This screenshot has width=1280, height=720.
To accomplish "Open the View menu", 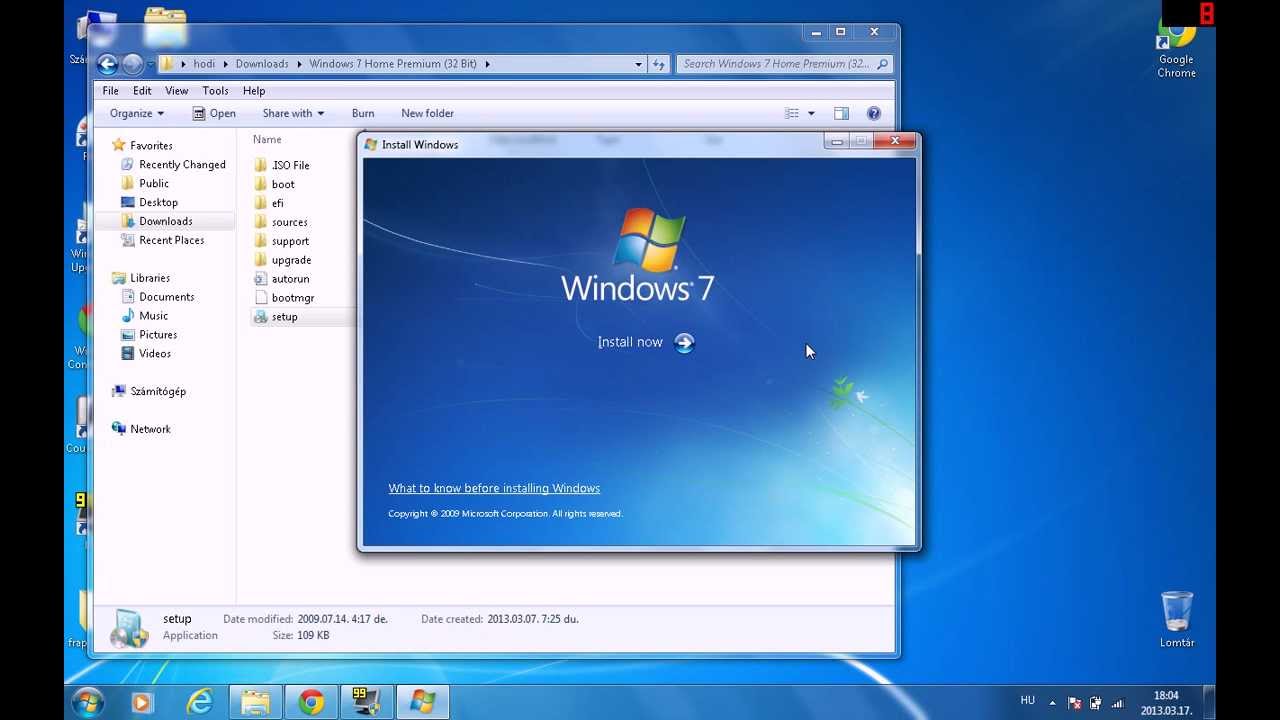I will tap(177, 91).
